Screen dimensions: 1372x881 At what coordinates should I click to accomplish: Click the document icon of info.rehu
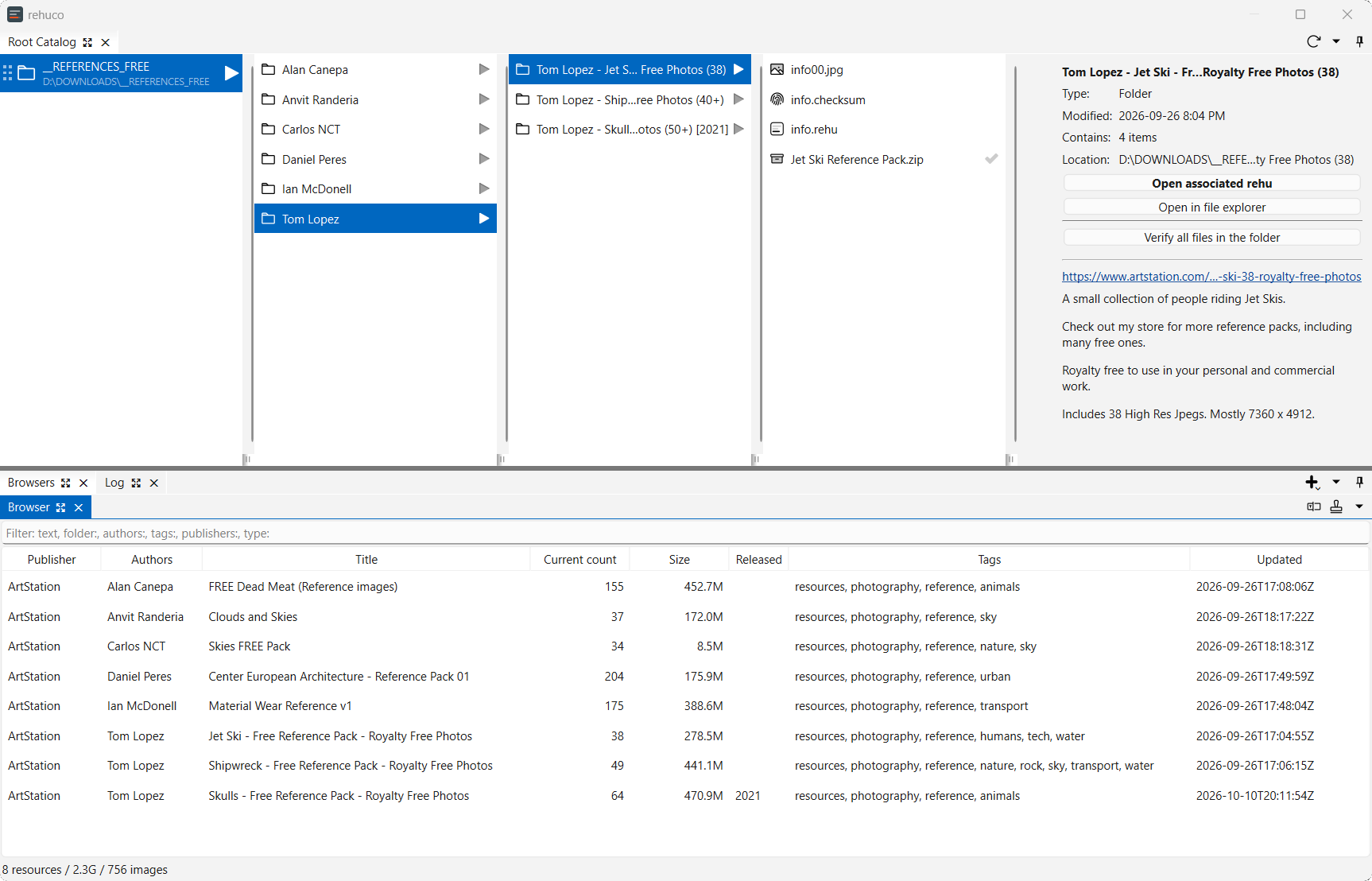coord(777,129)
